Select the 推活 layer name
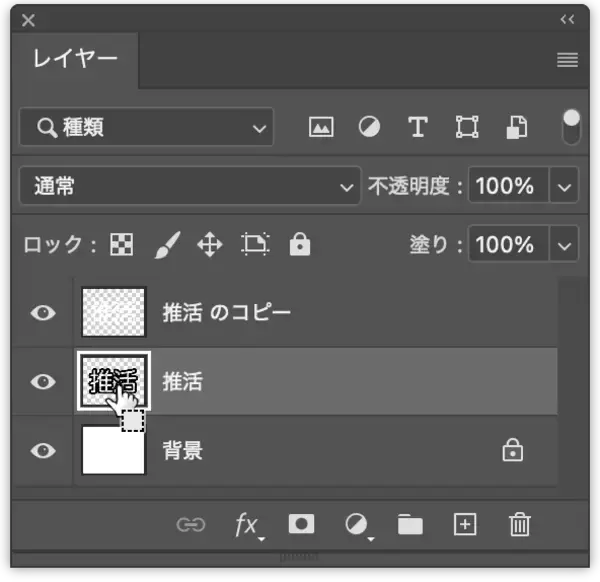 [183, 381]
